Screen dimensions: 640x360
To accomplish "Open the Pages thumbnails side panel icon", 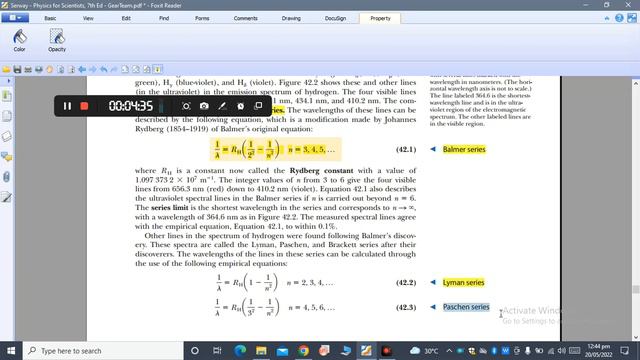I will pyautogui.click(x=7, y=116).
